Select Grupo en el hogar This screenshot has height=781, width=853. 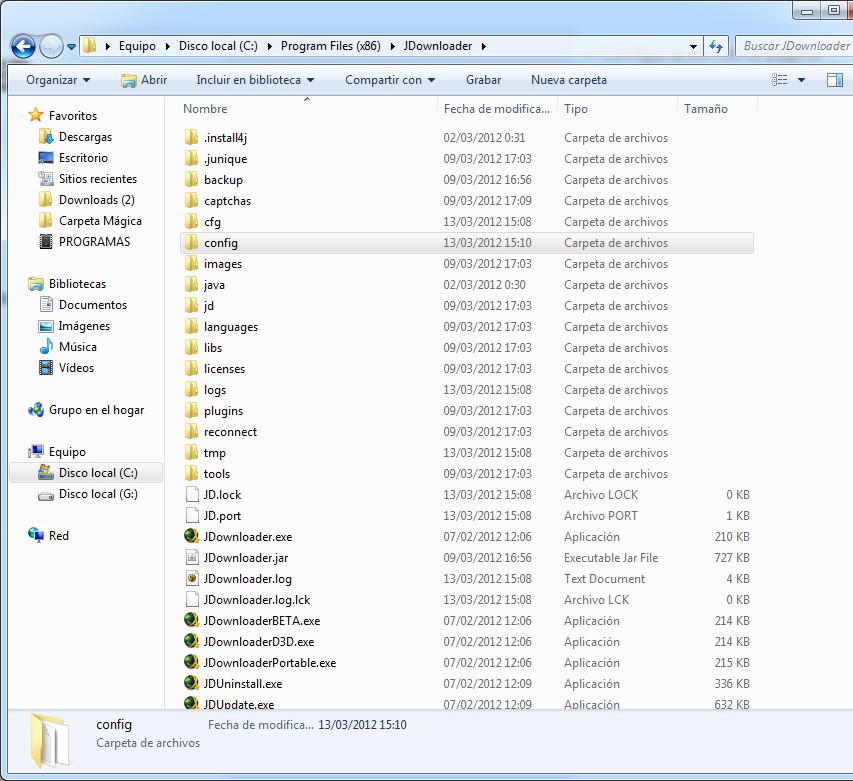(x=96, y=410)
